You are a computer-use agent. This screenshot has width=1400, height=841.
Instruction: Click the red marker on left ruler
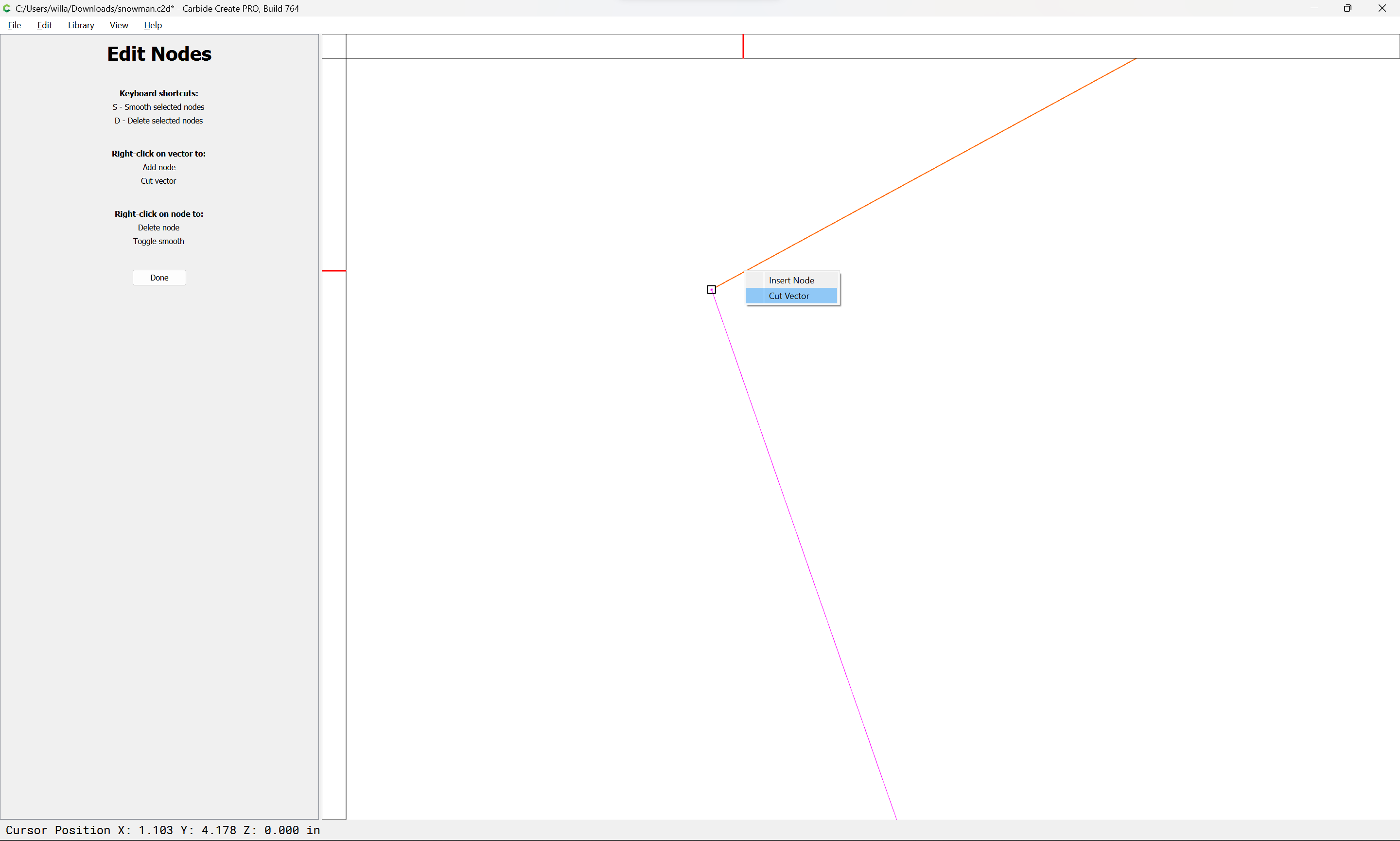(333, 271)
